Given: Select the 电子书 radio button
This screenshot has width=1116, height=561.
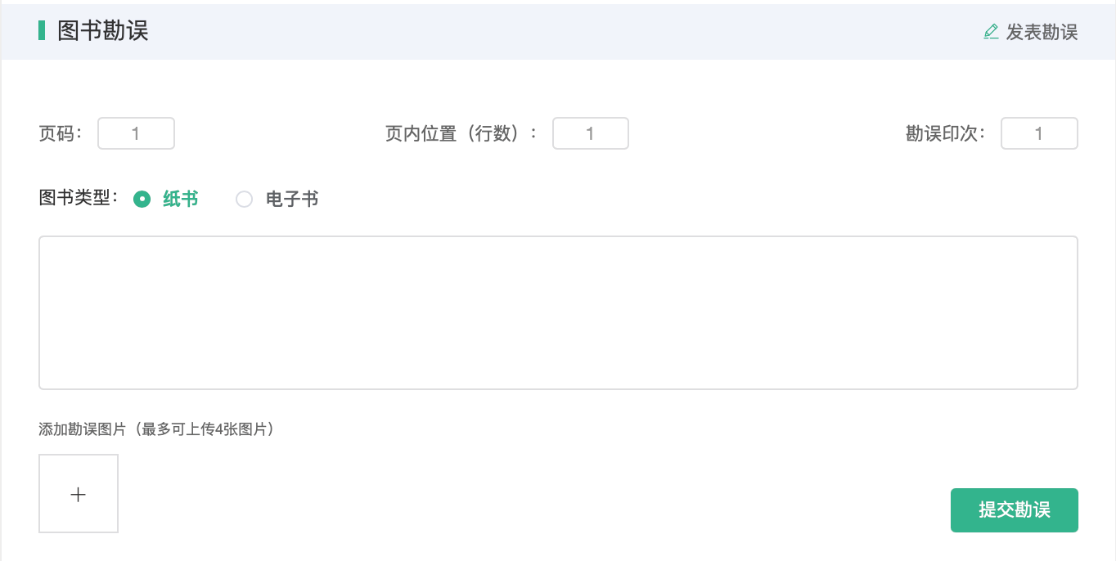Looking at the screenshot, I should tap(244, 199).
